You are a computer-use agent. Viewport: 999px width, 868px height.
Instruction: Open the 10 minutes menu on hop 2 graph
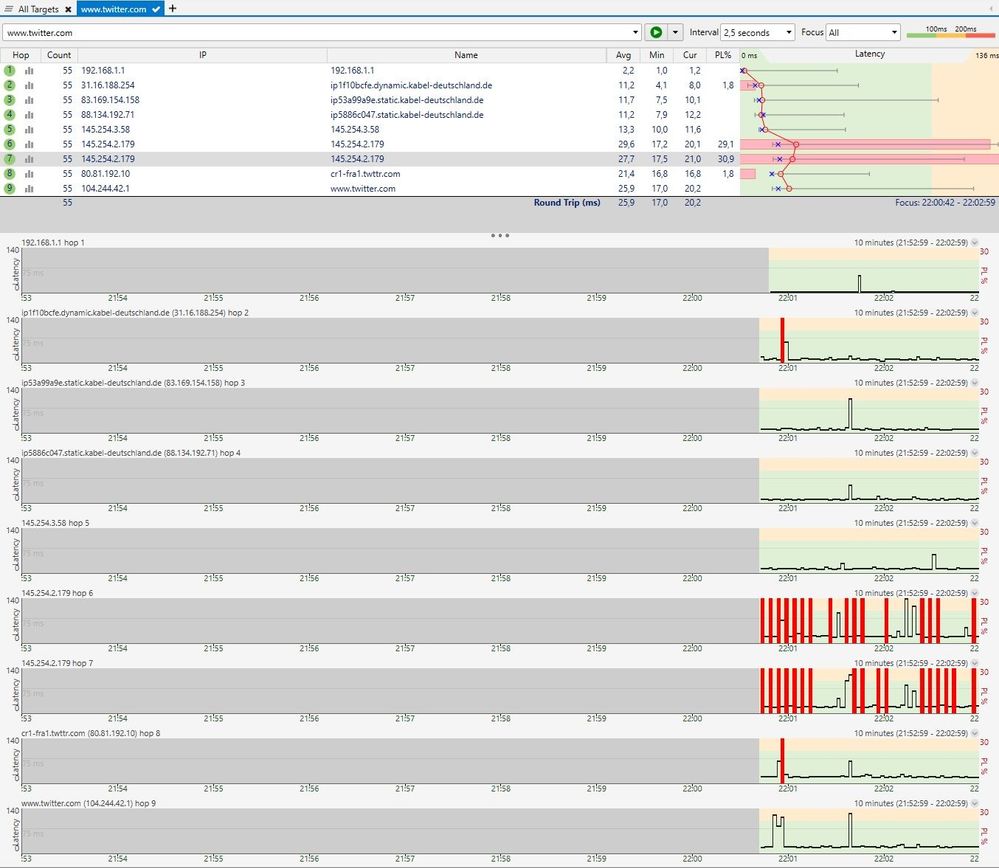[974, 313]
